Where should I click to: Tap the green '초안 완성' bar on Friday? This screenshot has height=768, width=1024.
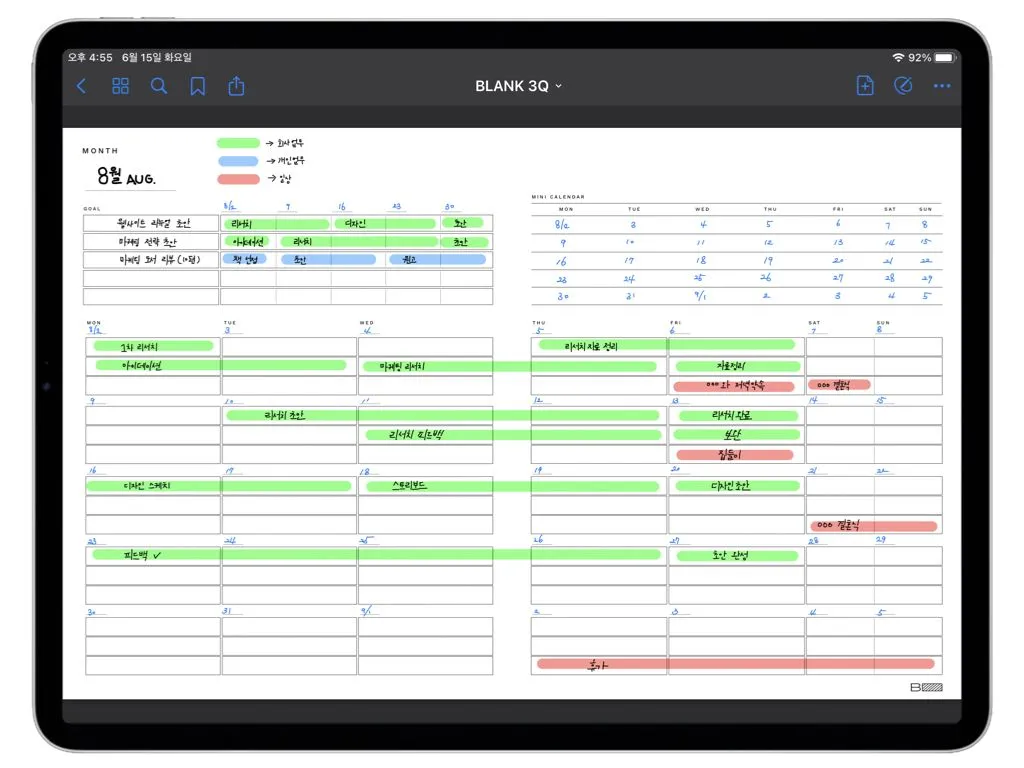click(x=737, y=556)
